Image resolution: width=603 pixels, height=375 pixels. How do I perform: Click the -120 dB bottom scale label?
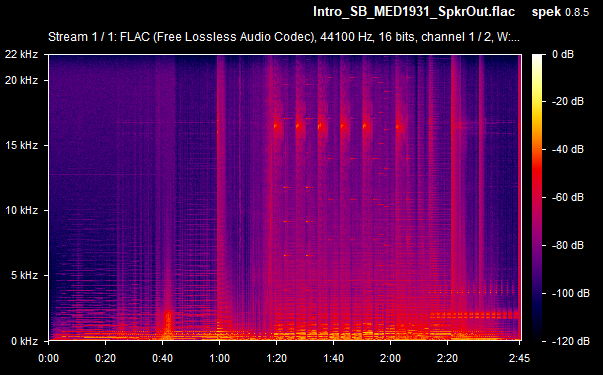coord(571,341)
